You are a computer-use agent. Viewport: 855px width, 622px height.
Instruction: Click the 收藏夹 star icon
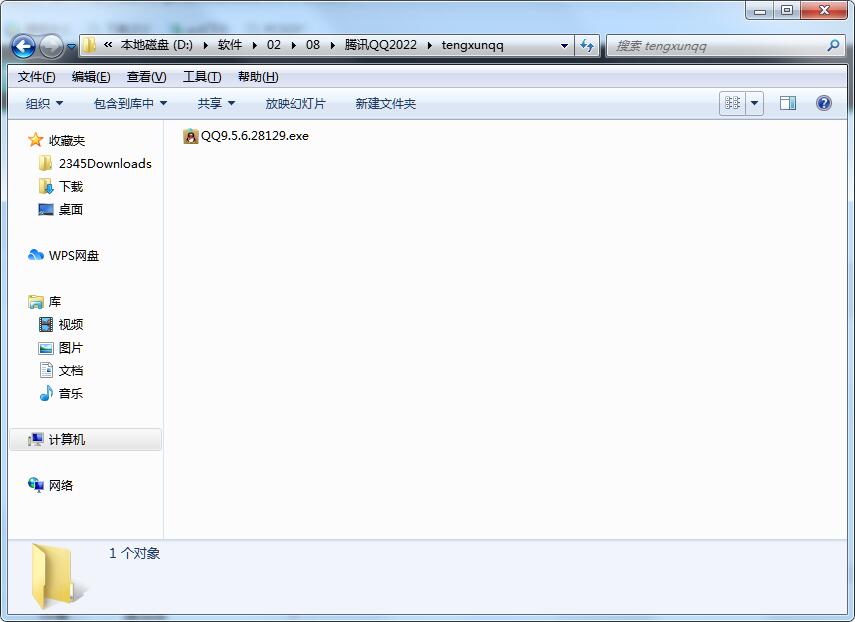(35, 140)
